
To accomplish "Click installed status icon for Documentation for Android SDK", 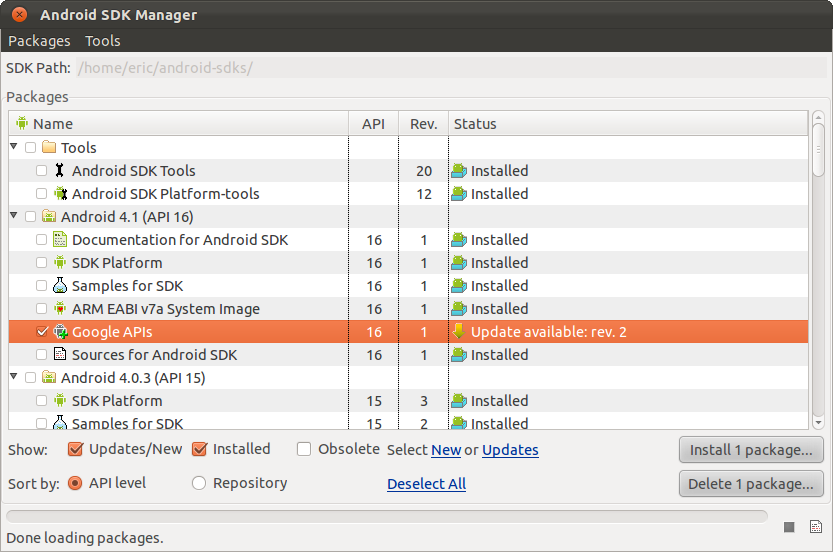I will [459, 240].
